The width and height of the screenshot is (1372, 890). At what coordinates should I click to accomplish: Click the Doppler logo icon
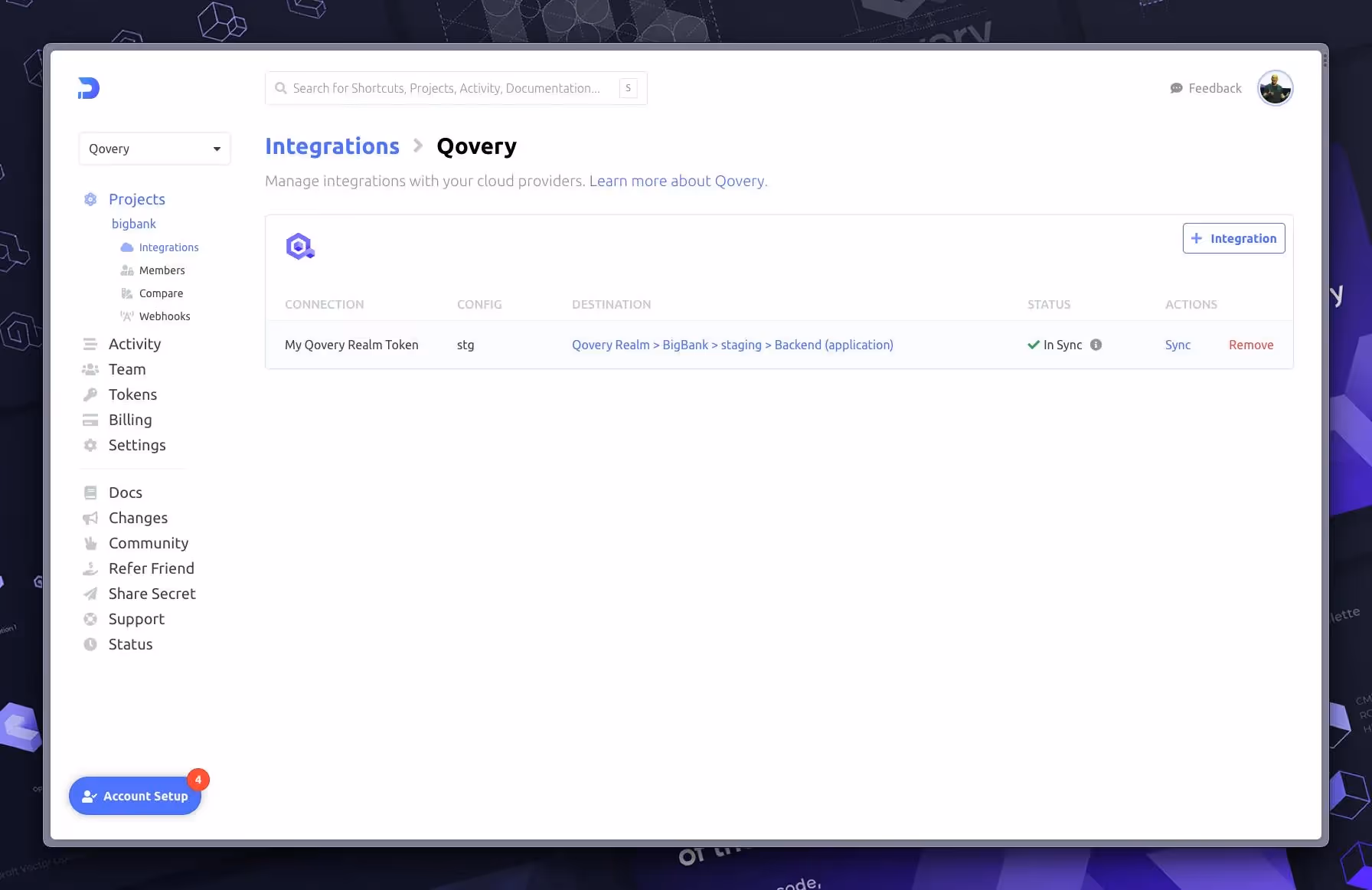pyautogui.click(x=89, y=88)
